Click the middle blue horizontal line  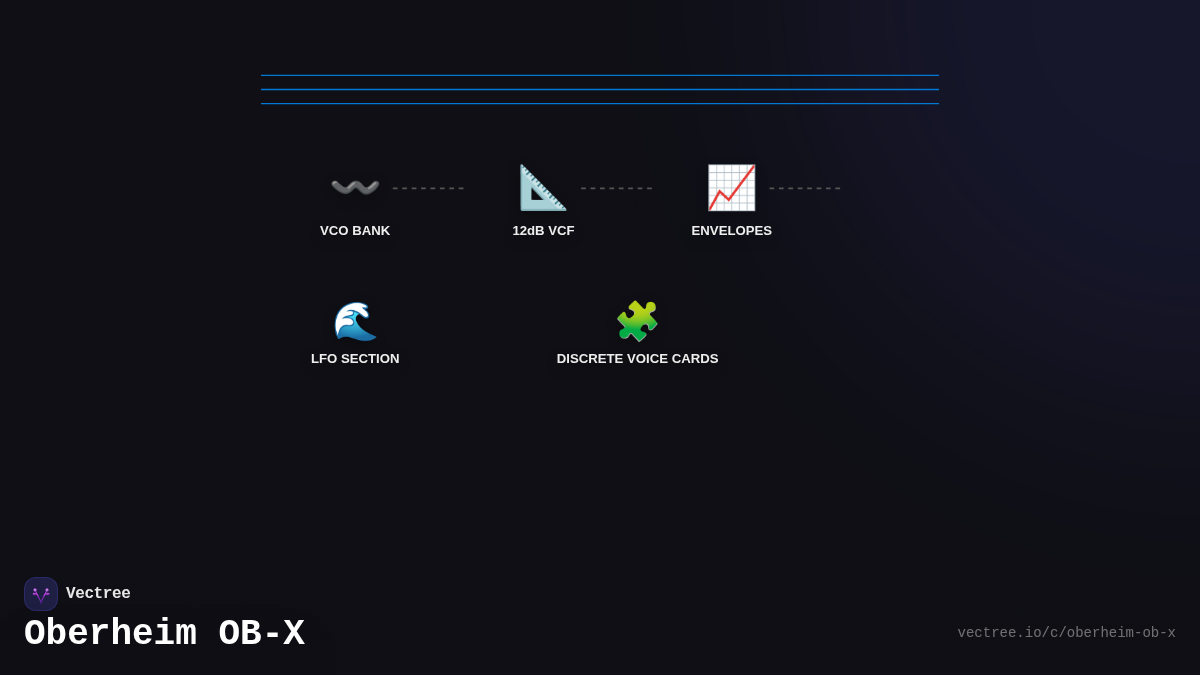point(600,90)
